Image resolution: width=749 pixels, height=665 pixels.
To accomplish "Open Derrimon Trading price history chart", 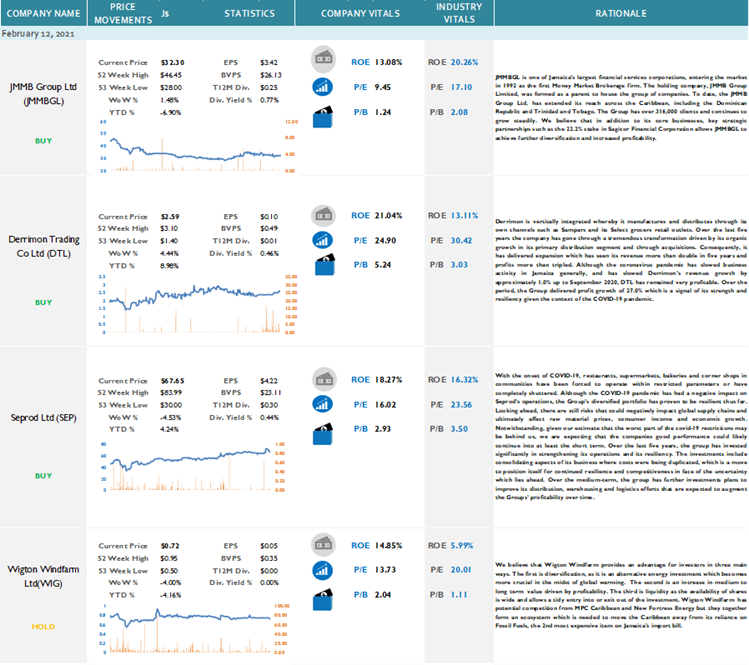I will 198,304.
